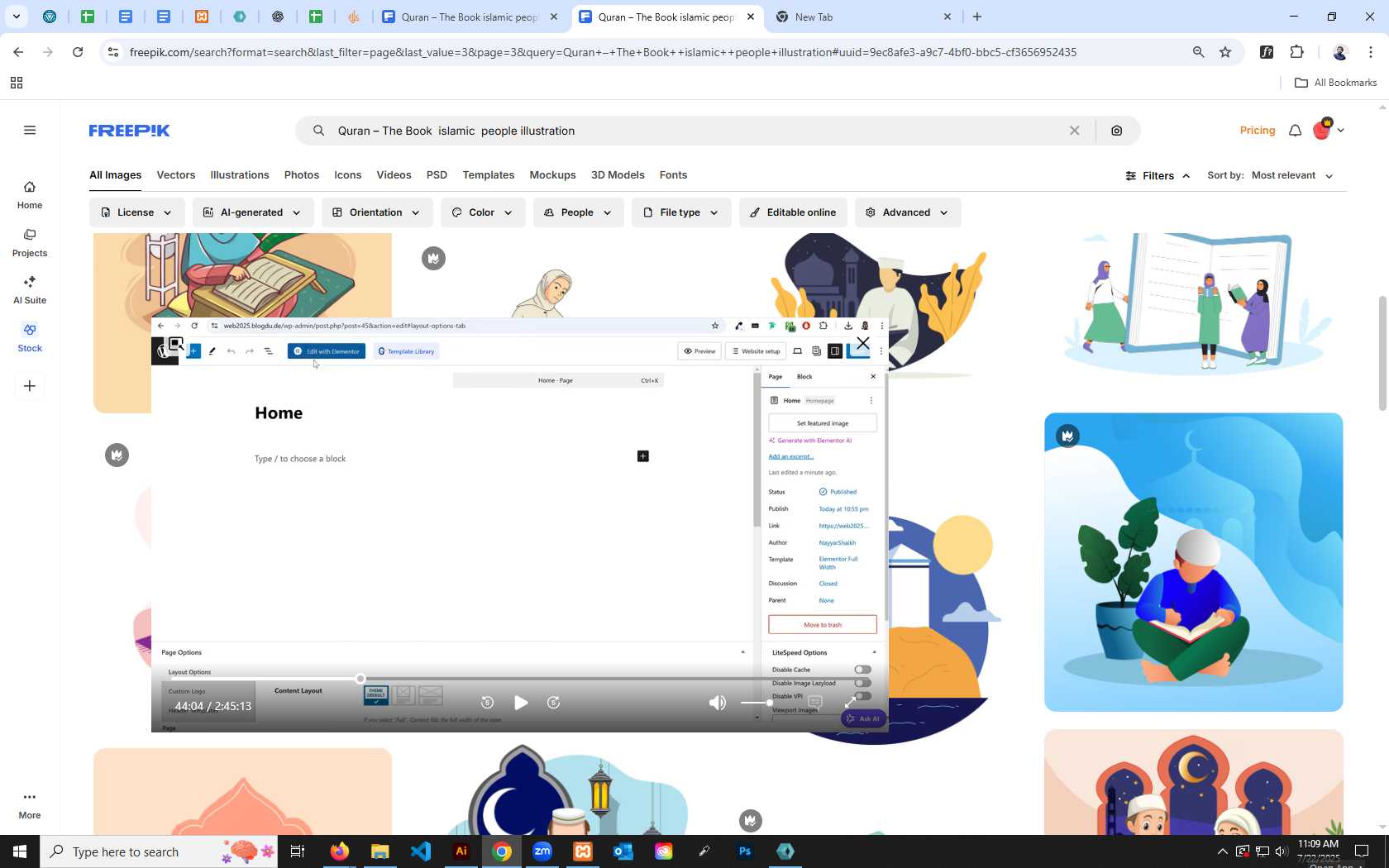
Task: Switch to the PSD tab
Action: (x=437, y=175)
